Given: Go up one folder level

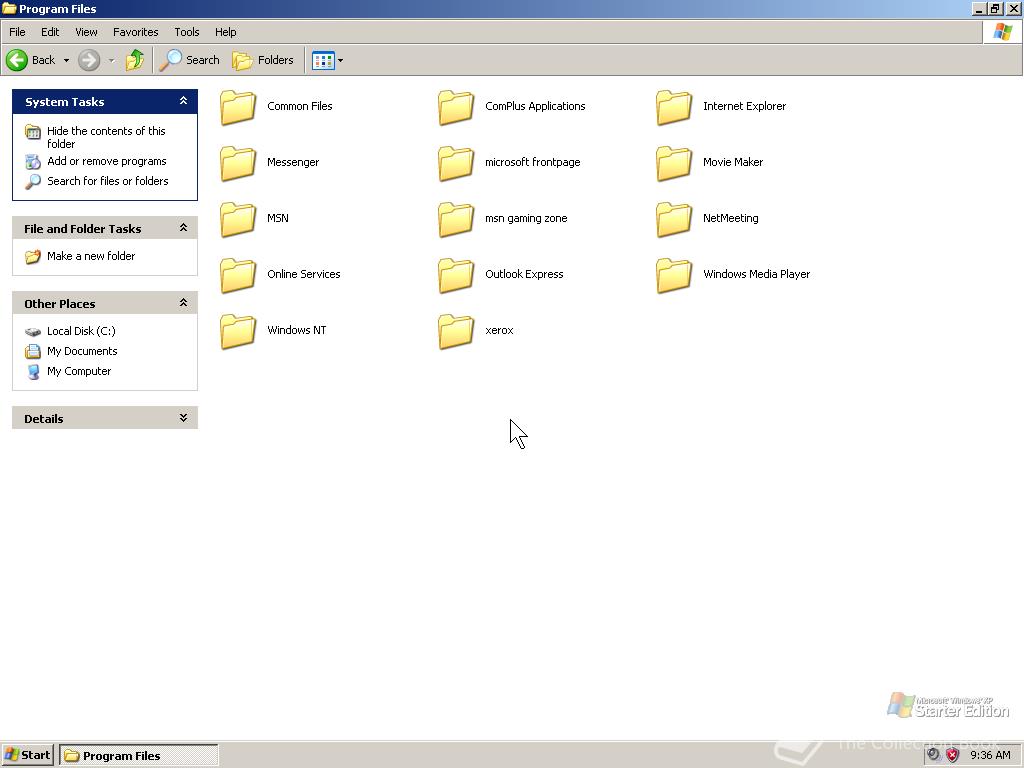Looking at the screenshot, I should pos(135,60).
